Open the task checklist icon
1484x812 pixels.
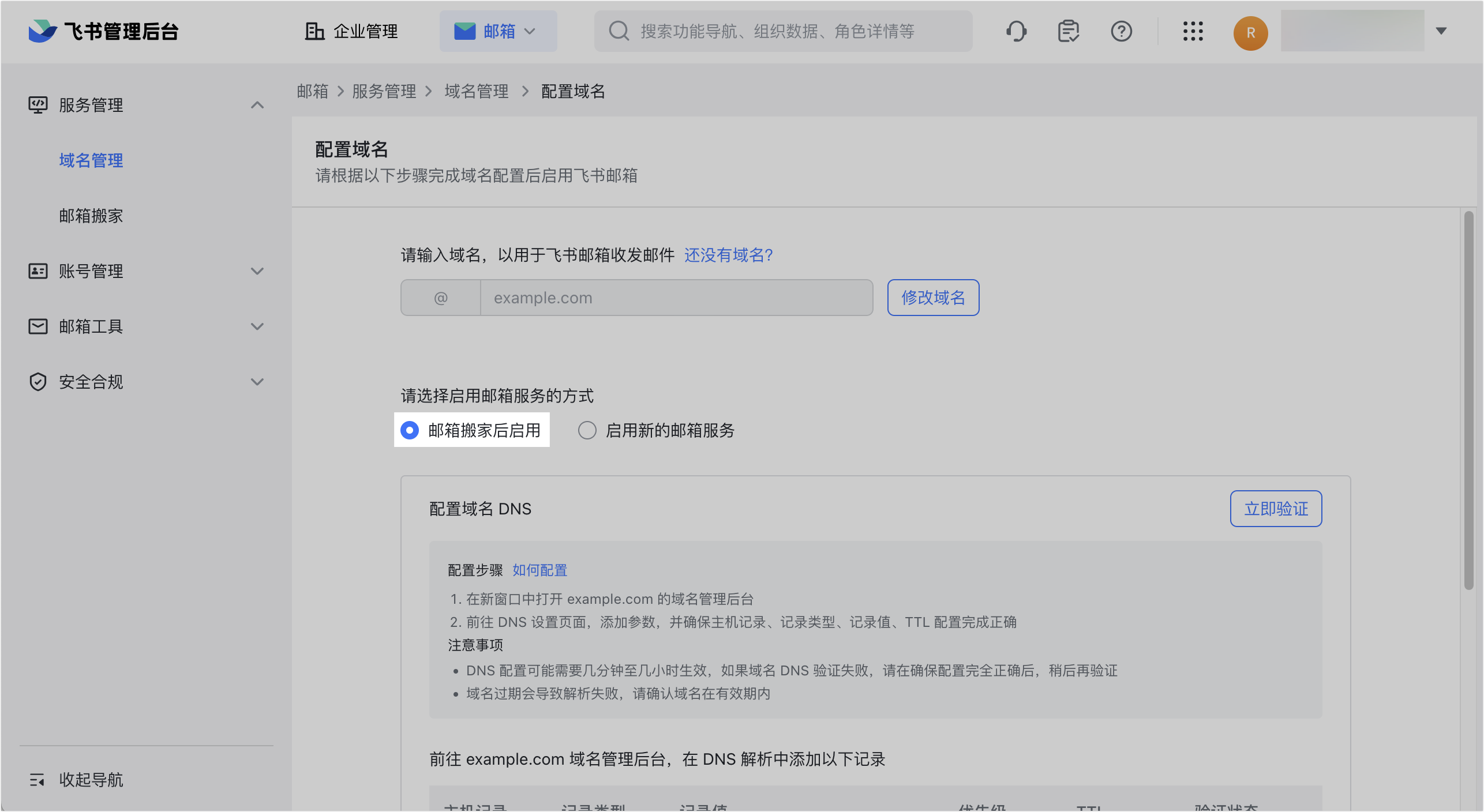click(1069, 31)
